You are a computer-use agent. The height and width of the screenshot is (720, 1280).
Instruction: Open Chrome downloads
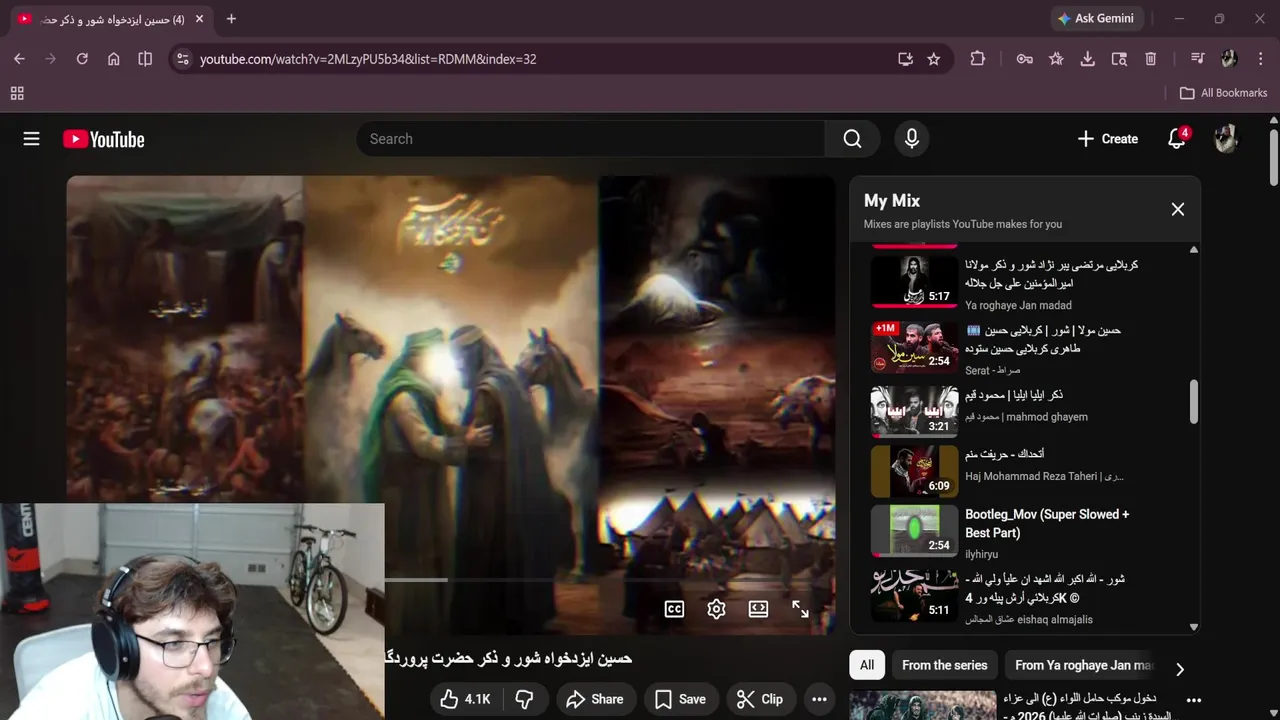(x=1087, y=59)
